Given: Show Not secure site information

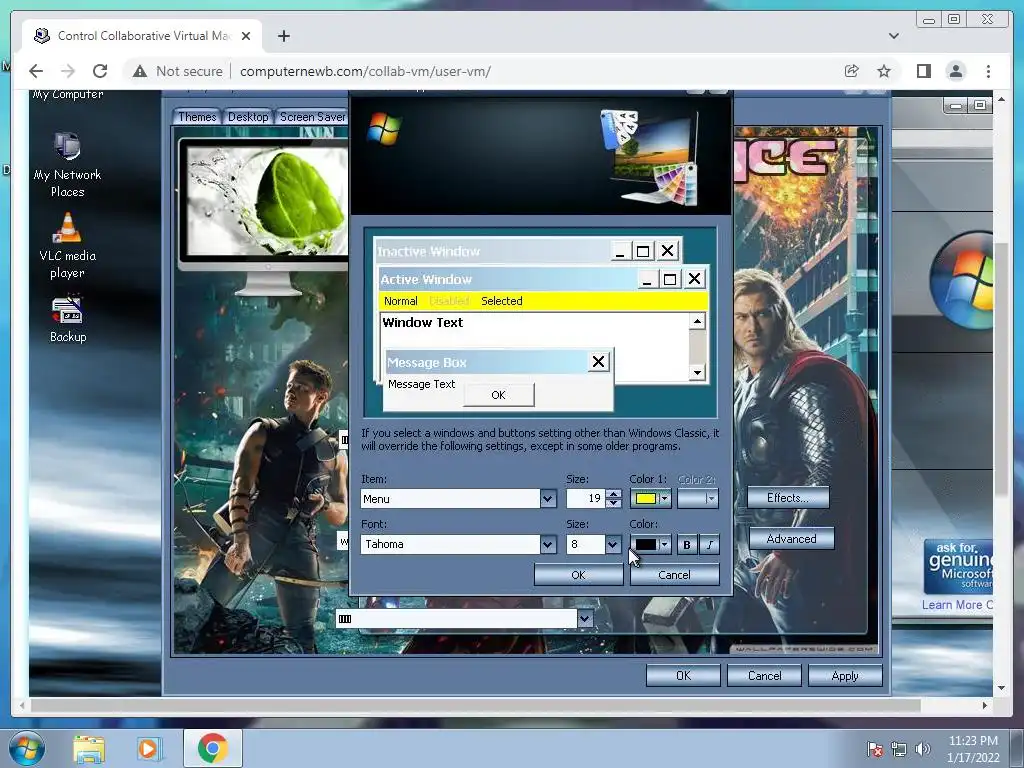Looking at the screenshot, I should click(x=178, y=71).
